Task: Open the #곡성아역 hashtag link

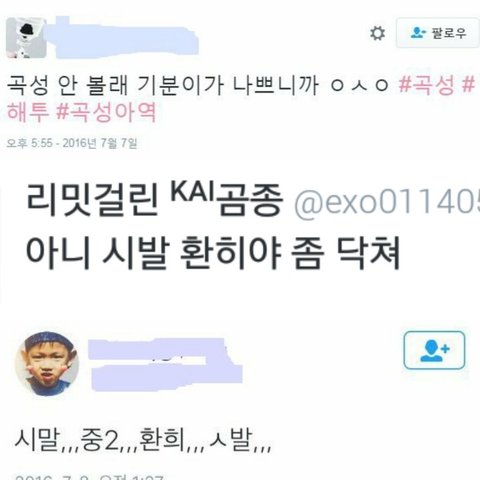Action: (106, 112)
